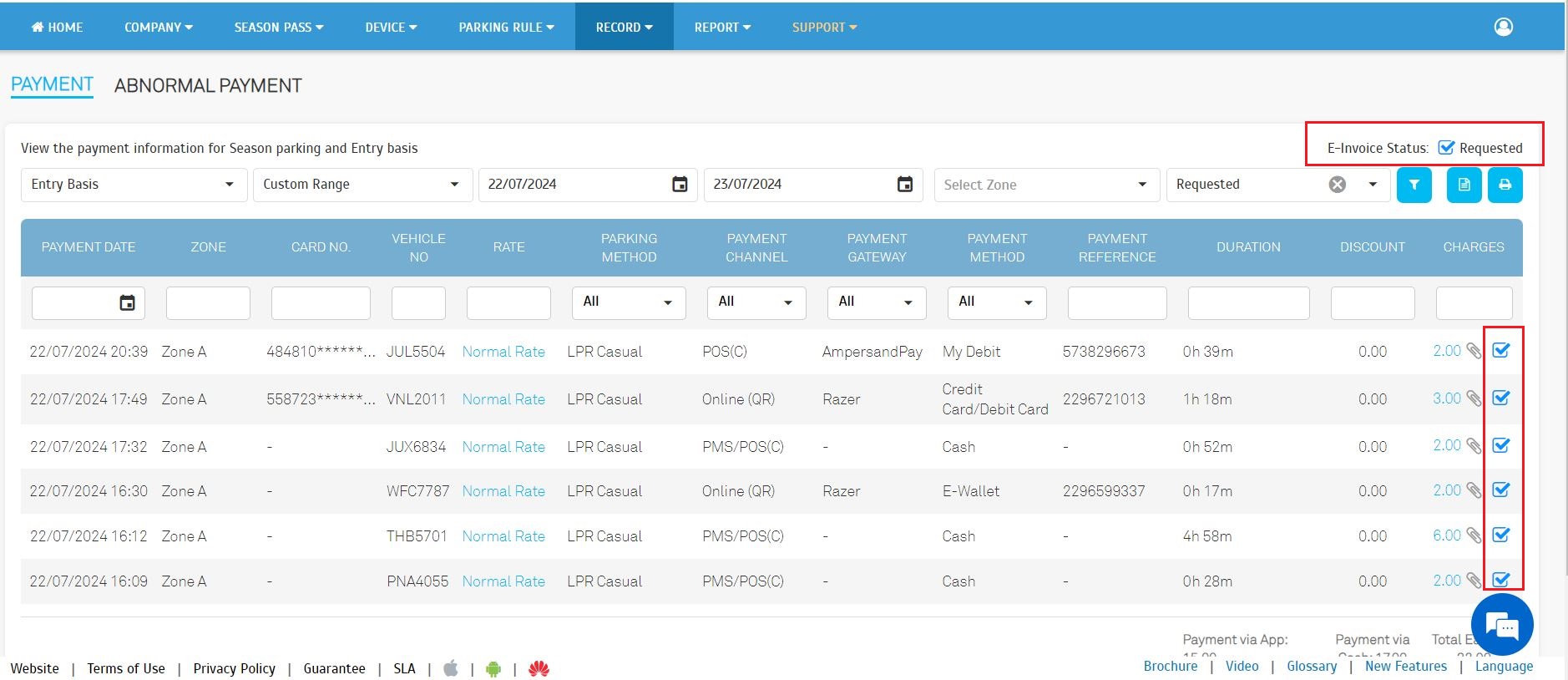Open the New Features link

click(x=1406, y=666)
